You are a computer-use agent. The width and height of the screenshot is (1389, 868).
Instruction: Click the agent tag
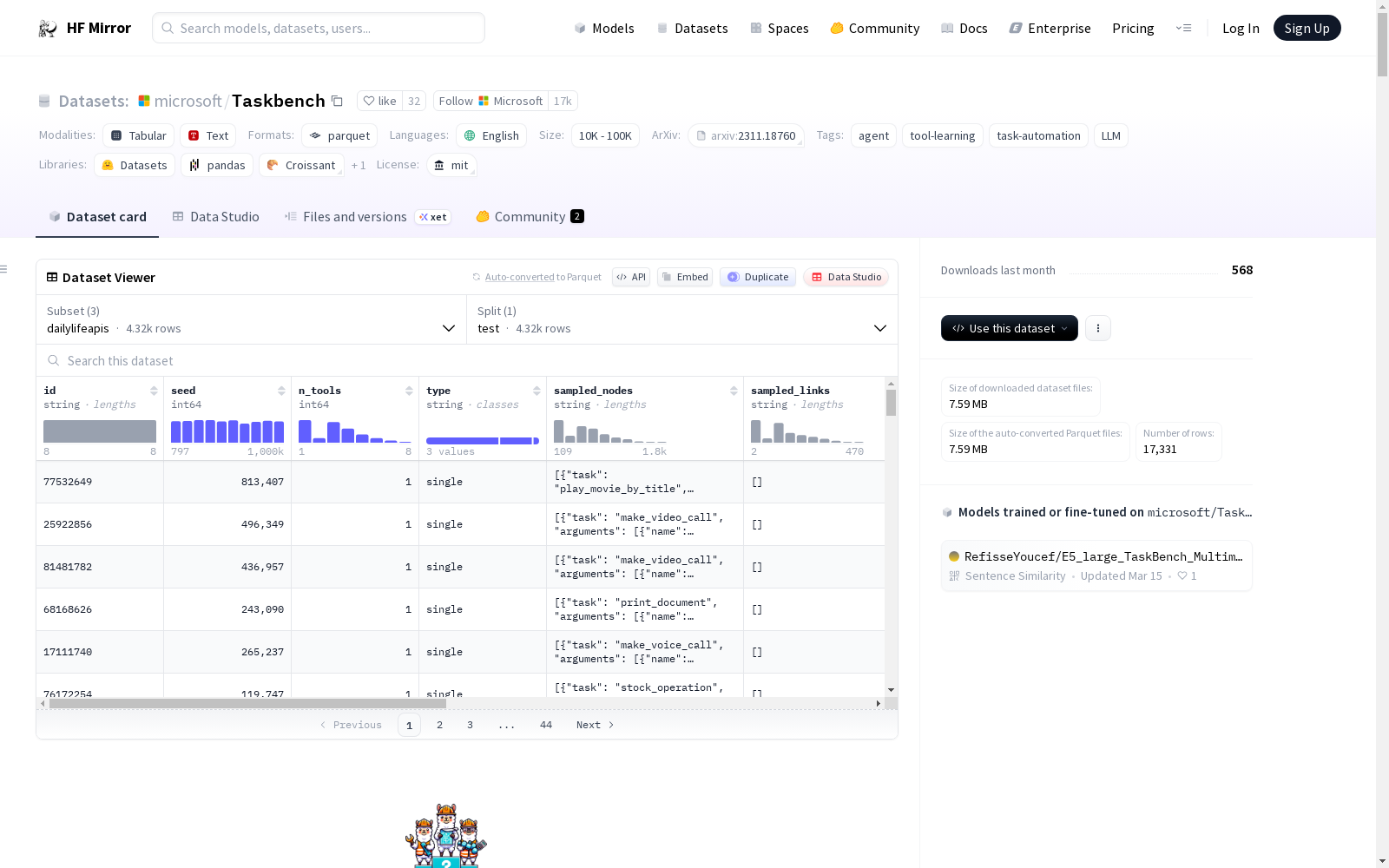[873, 135]
